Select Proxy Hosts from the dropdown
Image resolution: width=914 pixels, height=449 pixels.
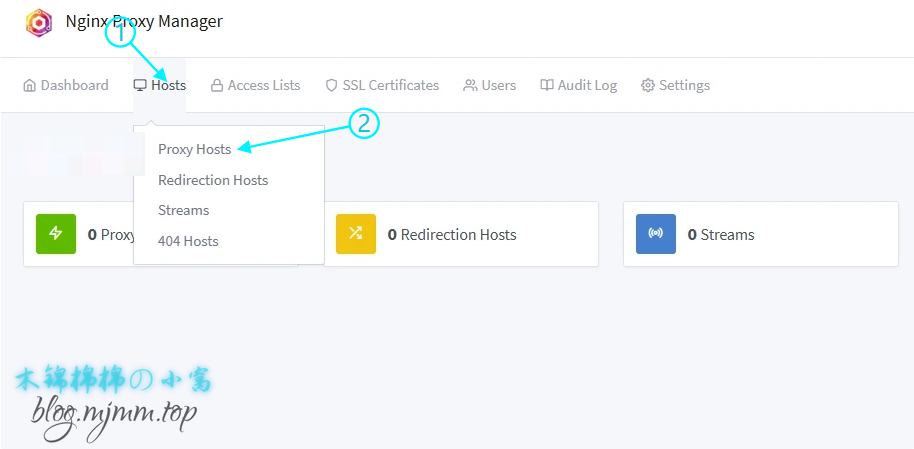(194, 149)
